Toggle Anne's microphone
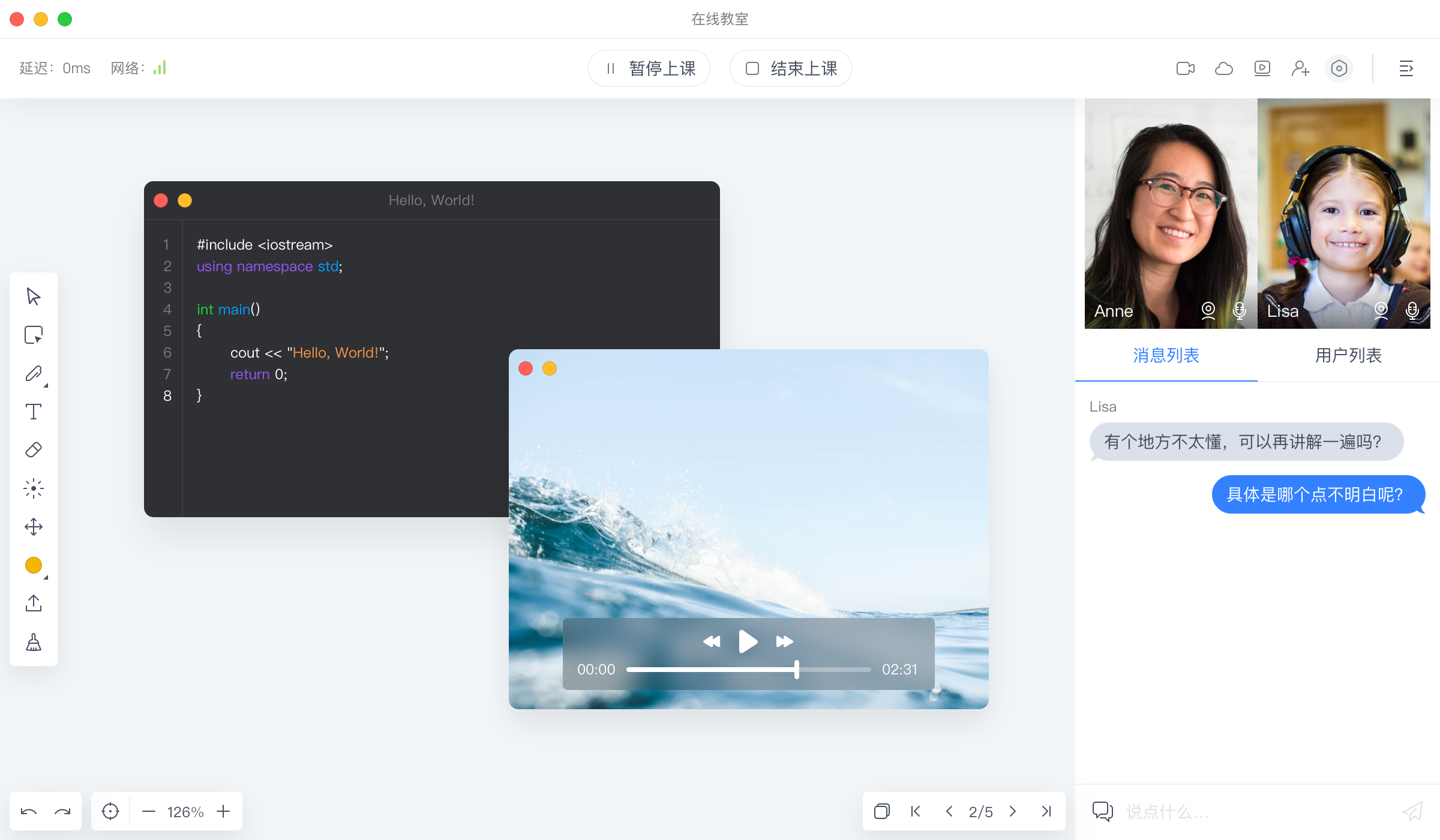1440x840 pixels. (1238, 310)
